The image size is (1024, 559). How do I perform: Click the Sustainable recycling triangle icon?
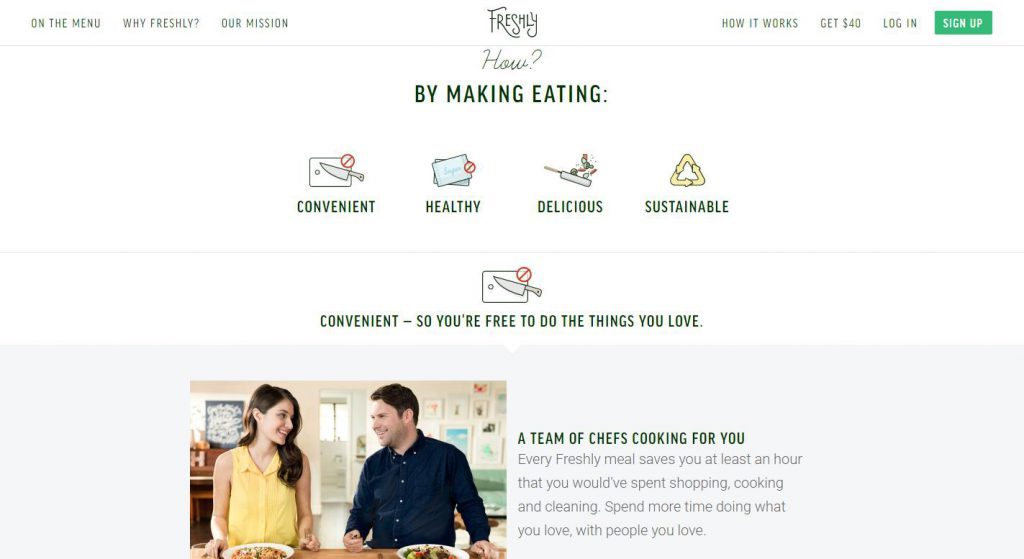tap(687, 170)
